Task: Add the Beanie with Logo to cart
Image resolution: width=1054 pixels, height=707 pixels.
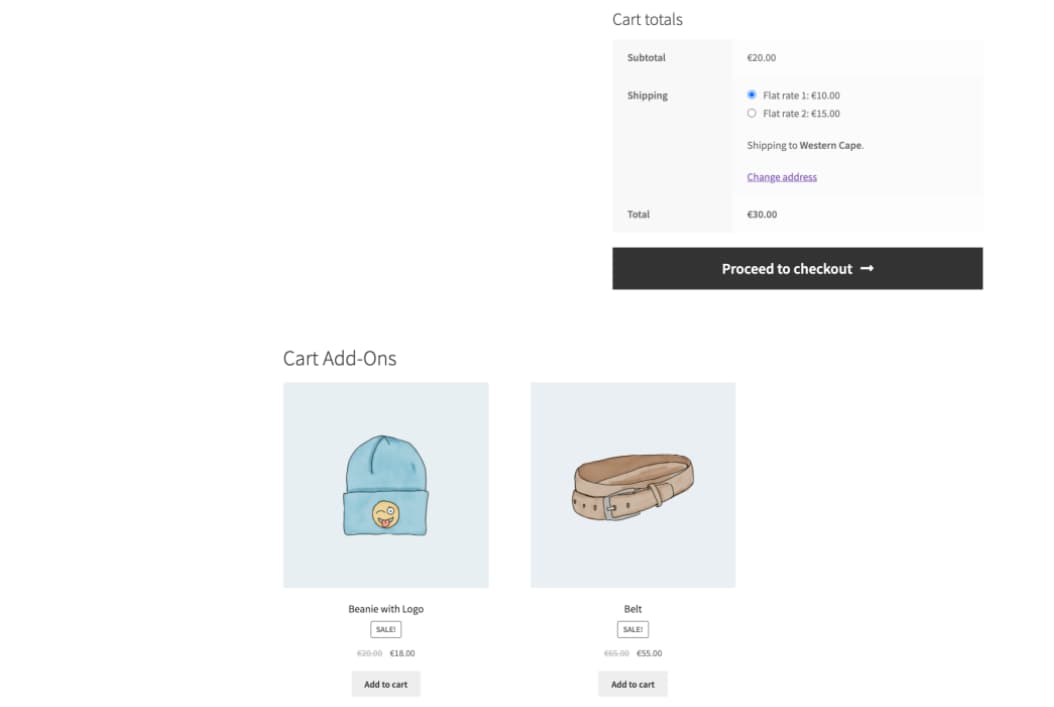Action: click(385, 684)
